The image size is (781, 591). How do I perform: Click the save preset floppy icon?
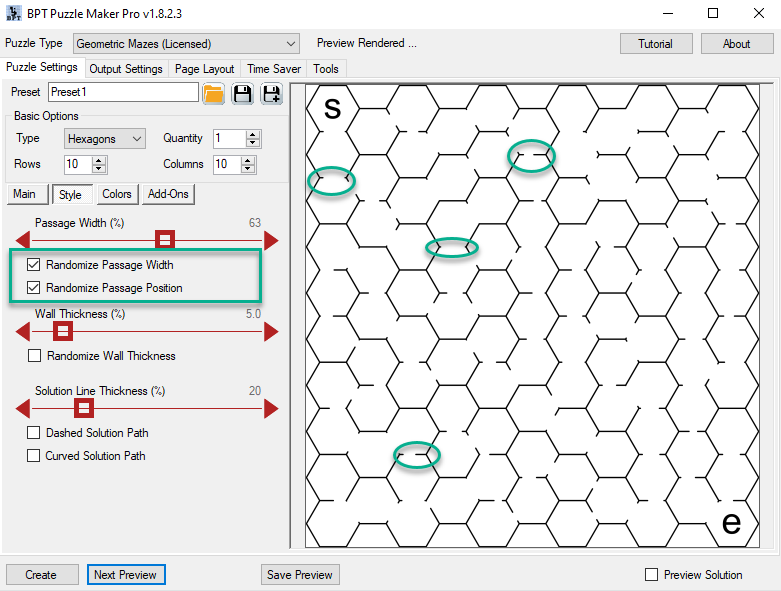coord(242,93)
